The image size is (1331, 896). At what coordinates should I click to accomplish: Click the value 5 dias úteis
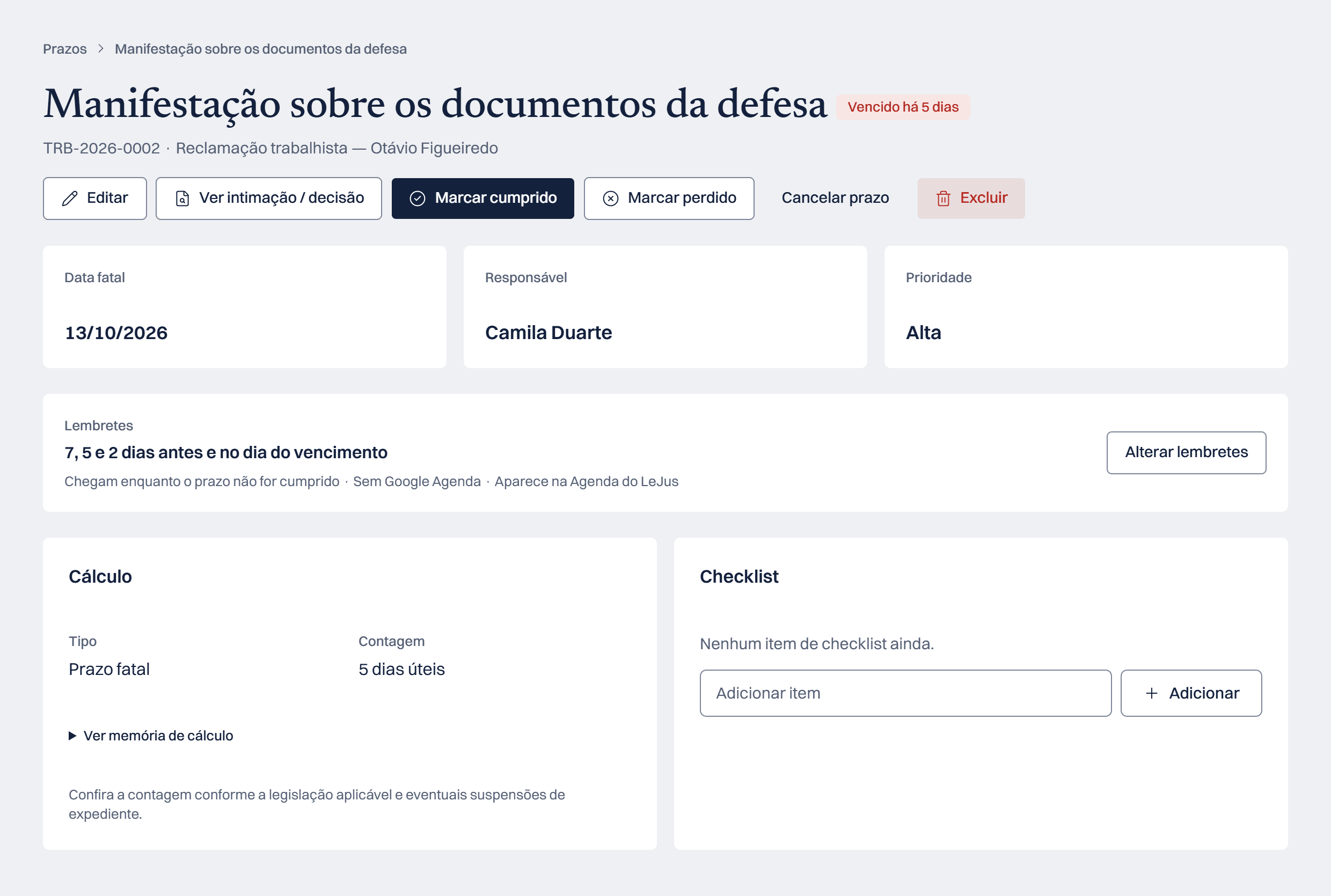pyautogui.click(x=401, y=669)
